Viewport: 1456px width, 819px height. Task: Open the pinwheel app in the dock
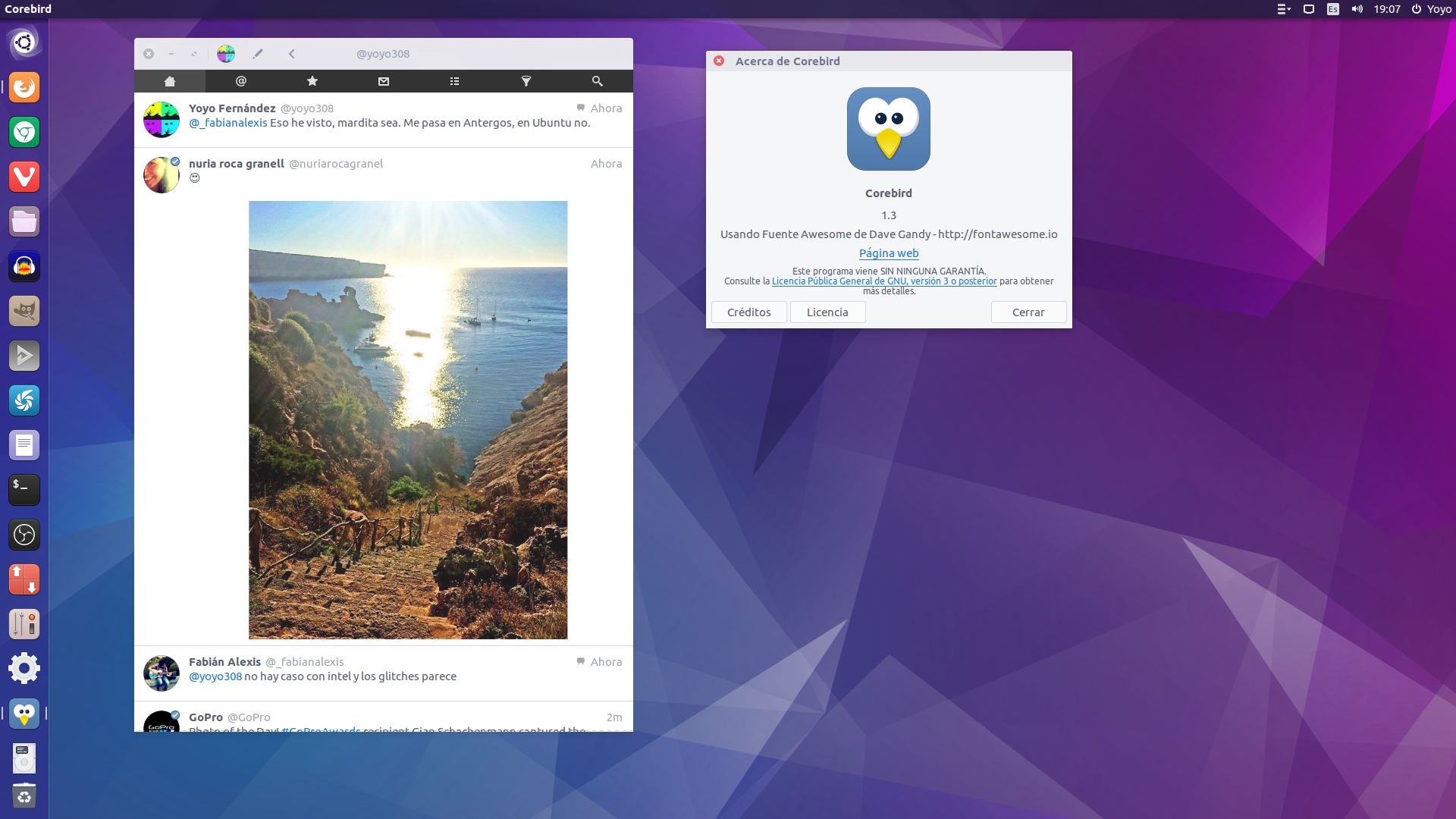[24, 400]
